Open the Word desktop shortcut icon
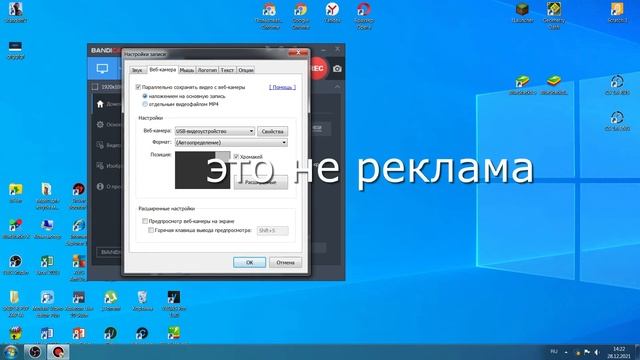 47,333
